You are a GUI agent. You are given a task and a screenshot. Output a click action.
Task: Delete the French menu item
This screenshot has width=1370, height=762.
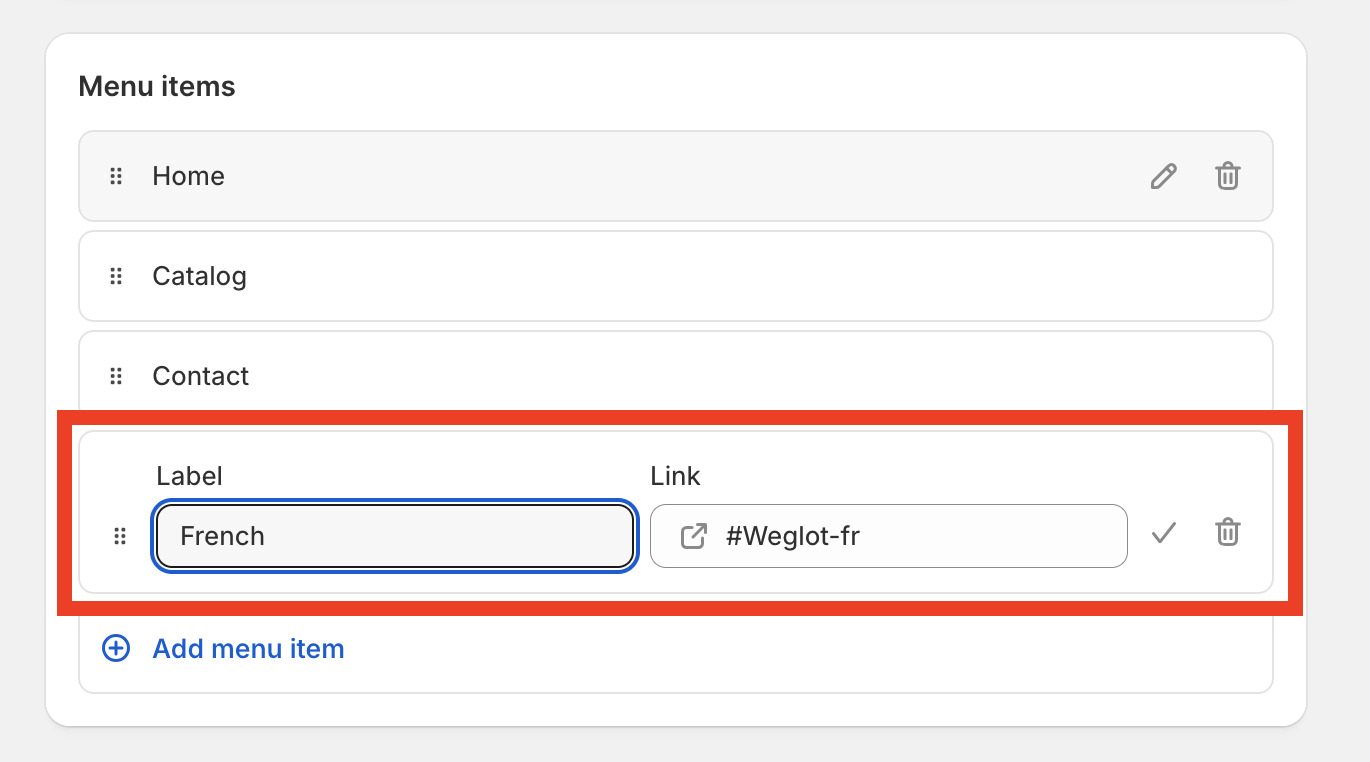click(x=1227, y=532)
